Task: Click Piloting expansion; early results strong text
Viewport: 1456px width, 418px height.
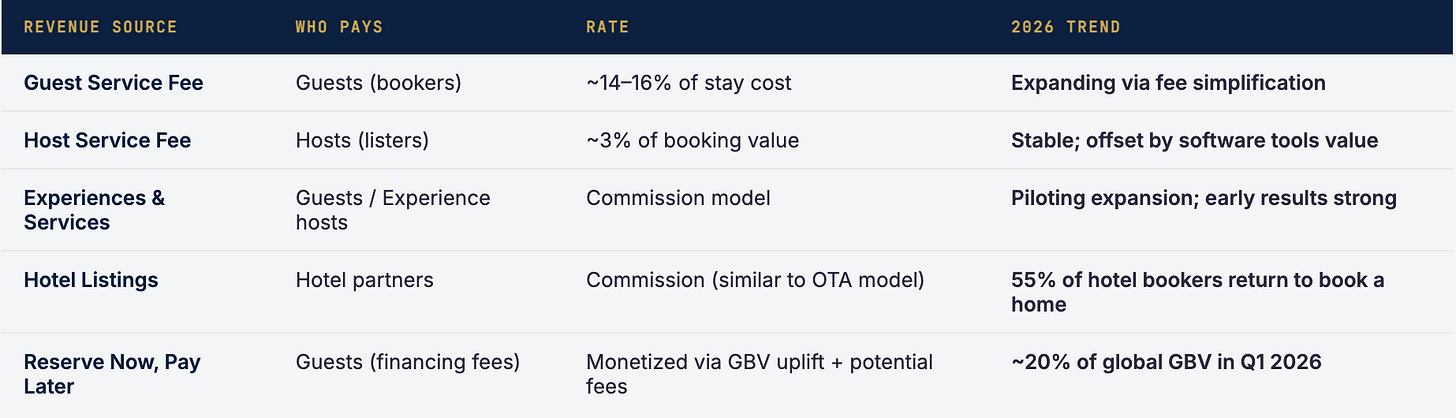Action: pos(1204,198)
